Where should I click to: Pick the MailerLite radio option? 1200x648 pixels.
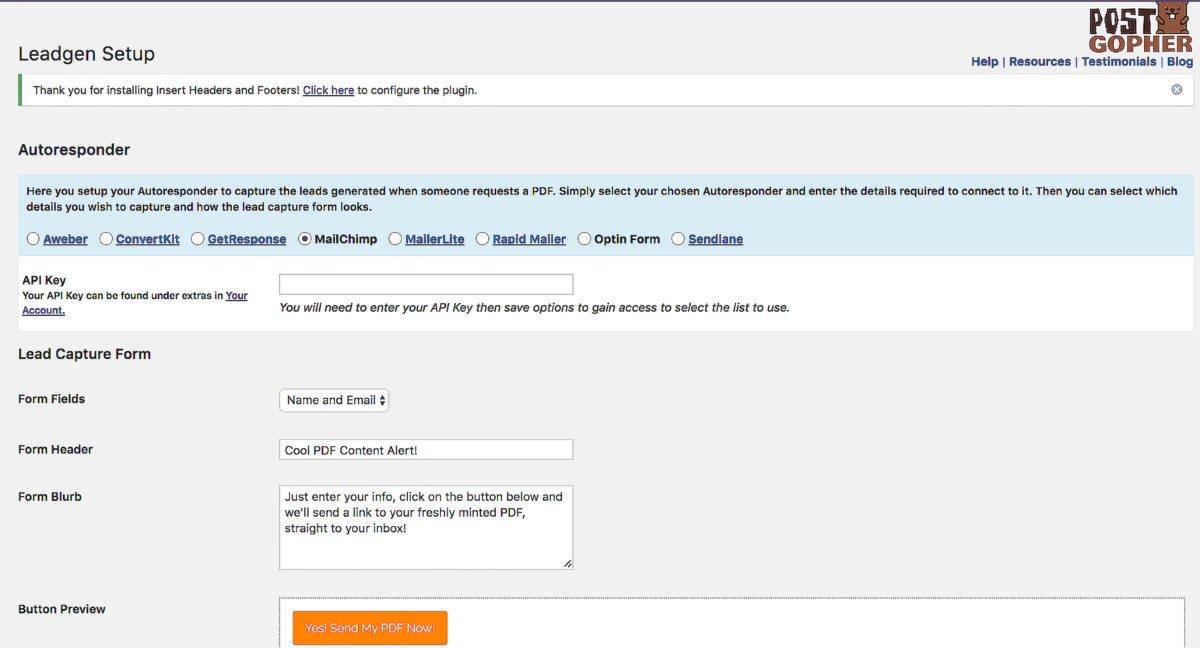pos(395,239)
